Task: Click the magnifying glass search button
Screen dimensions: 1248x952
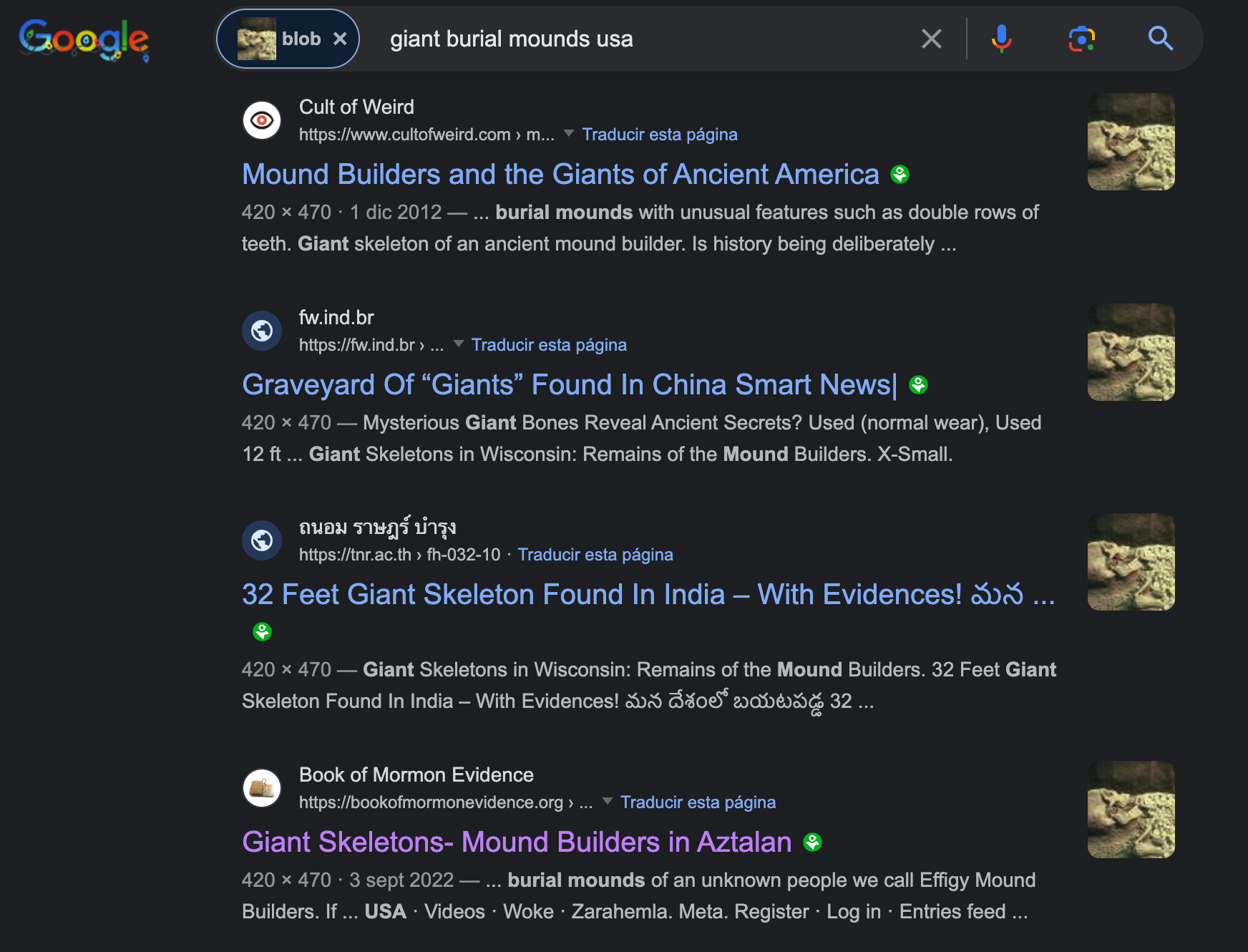Action: click(x=1160, y=39)
